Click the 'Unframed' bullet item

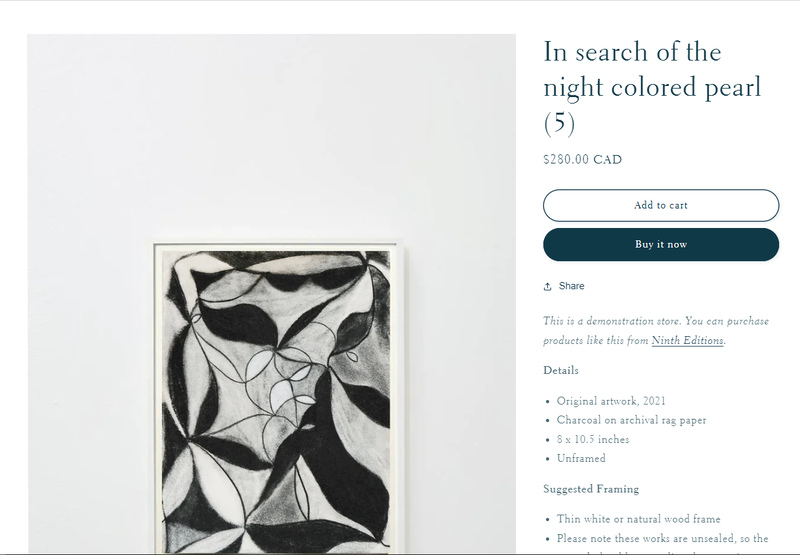[581, 458]
